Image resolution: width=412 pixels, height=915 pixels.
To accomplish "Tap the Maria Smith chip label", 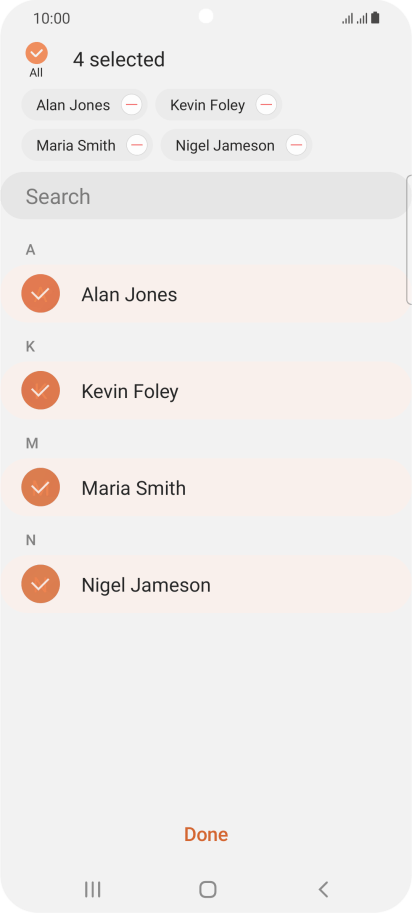I will 76,145.
